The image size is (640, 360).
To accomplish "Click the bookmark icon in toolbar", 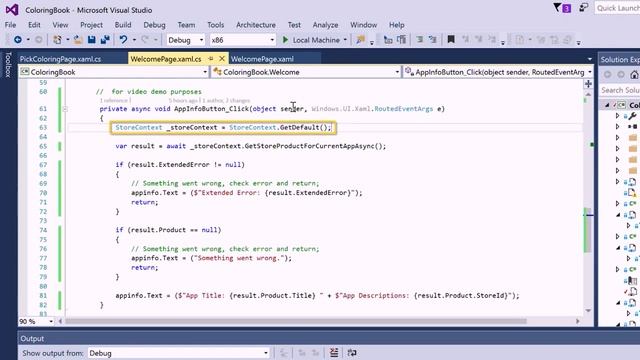I will (x=451, y=40).
